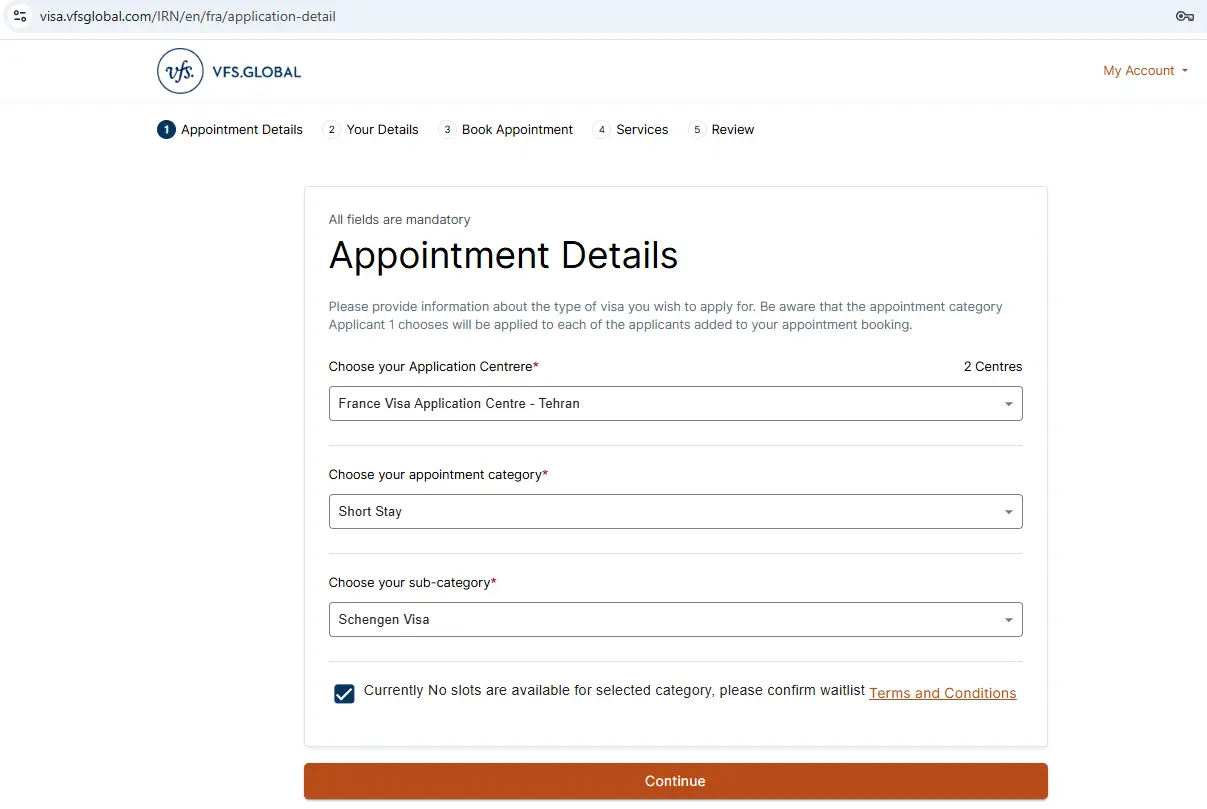
Task: Click the Continue button
Action: [x=675, y=781]
